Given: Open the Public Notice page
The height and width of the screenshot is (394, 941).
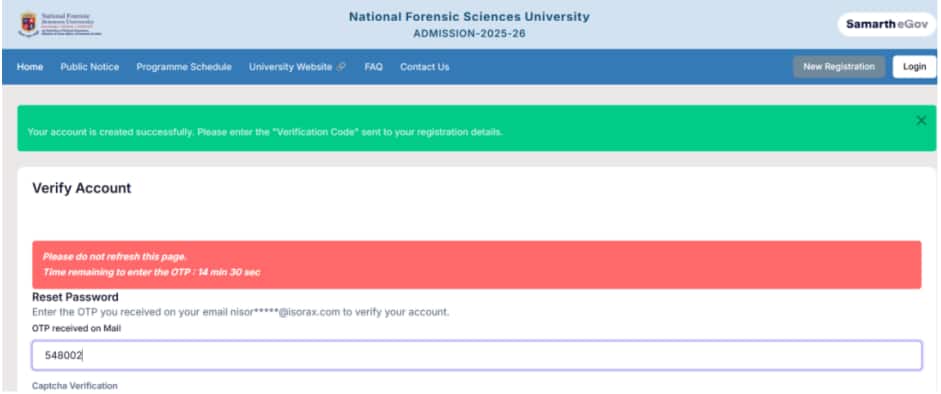Looking at the screenshot, I should click(89, 67).
